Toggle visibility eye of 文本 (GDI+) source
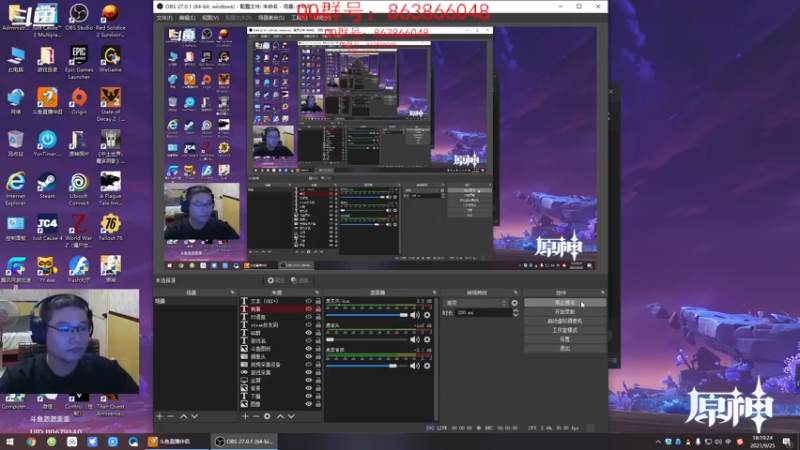The image size is (800, 450). click(309, 301)
